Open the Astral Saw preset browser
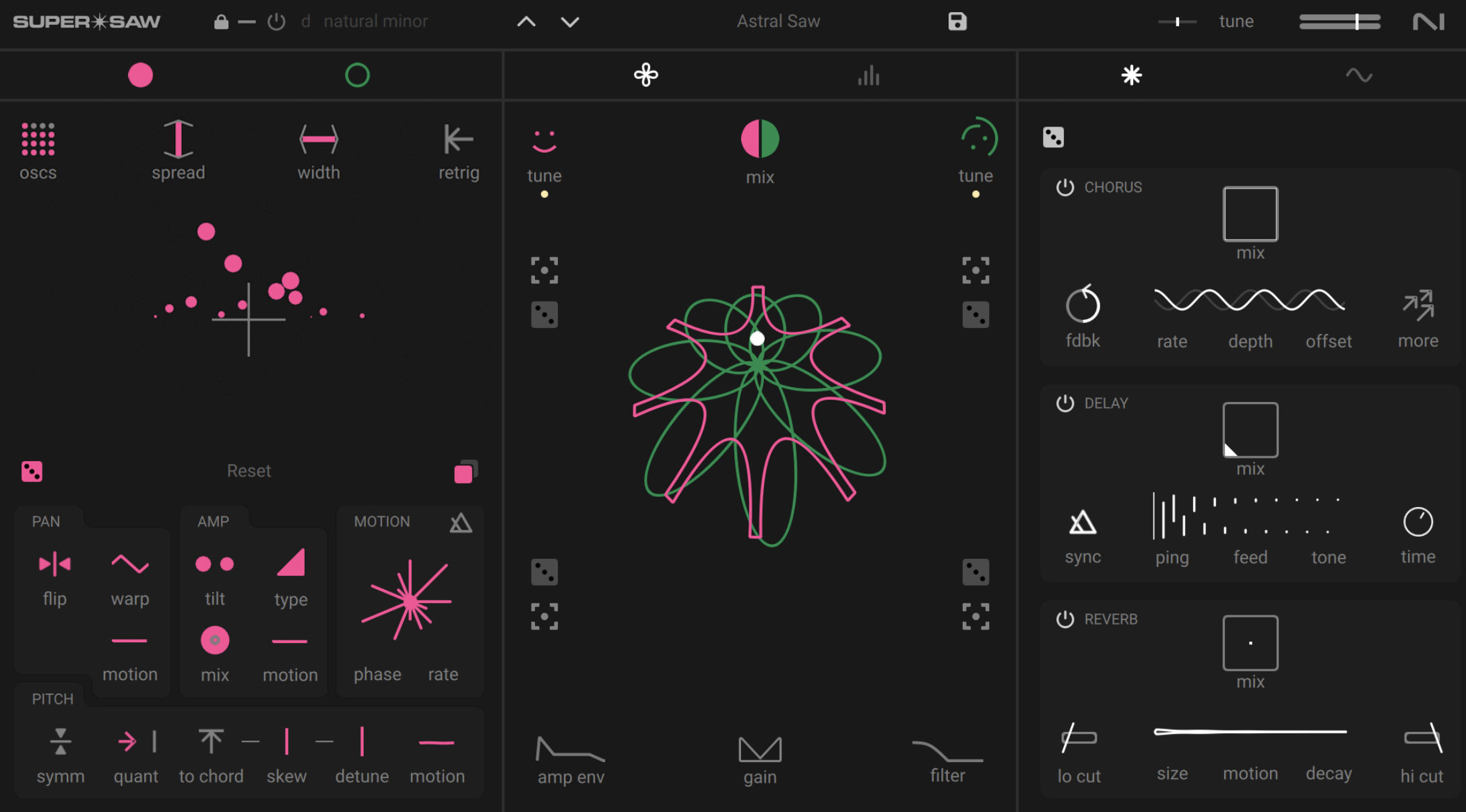This screenshot has width=1466, height=812. click(778, 22)
